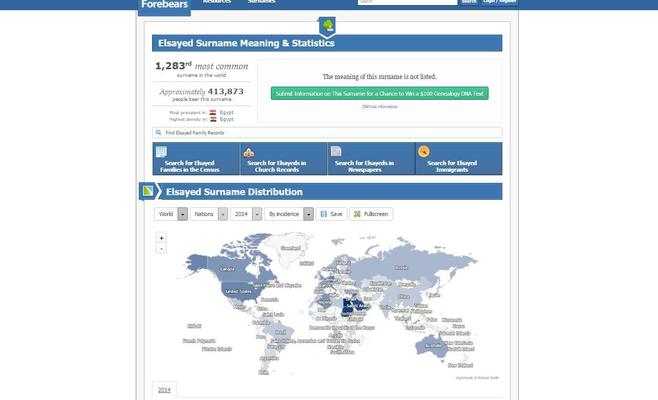Zoom in on the map with plus button
Image resolution: width=658 pixels, height=400 pixels.
point(161,239)
